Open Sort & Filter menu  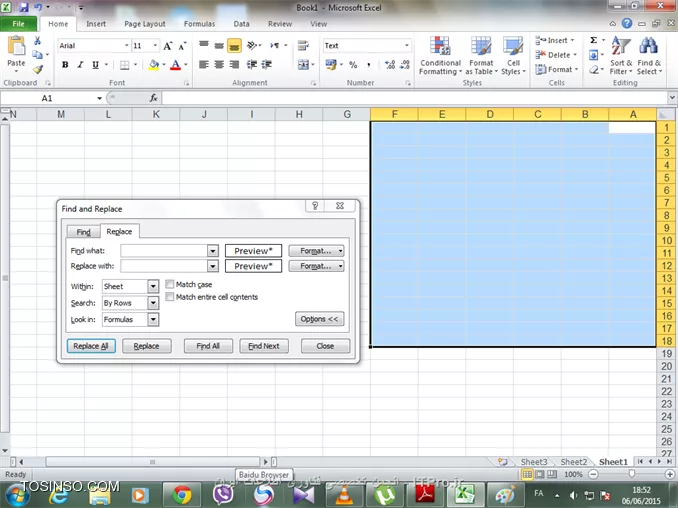pyautogui.click(x=621, y=55)
